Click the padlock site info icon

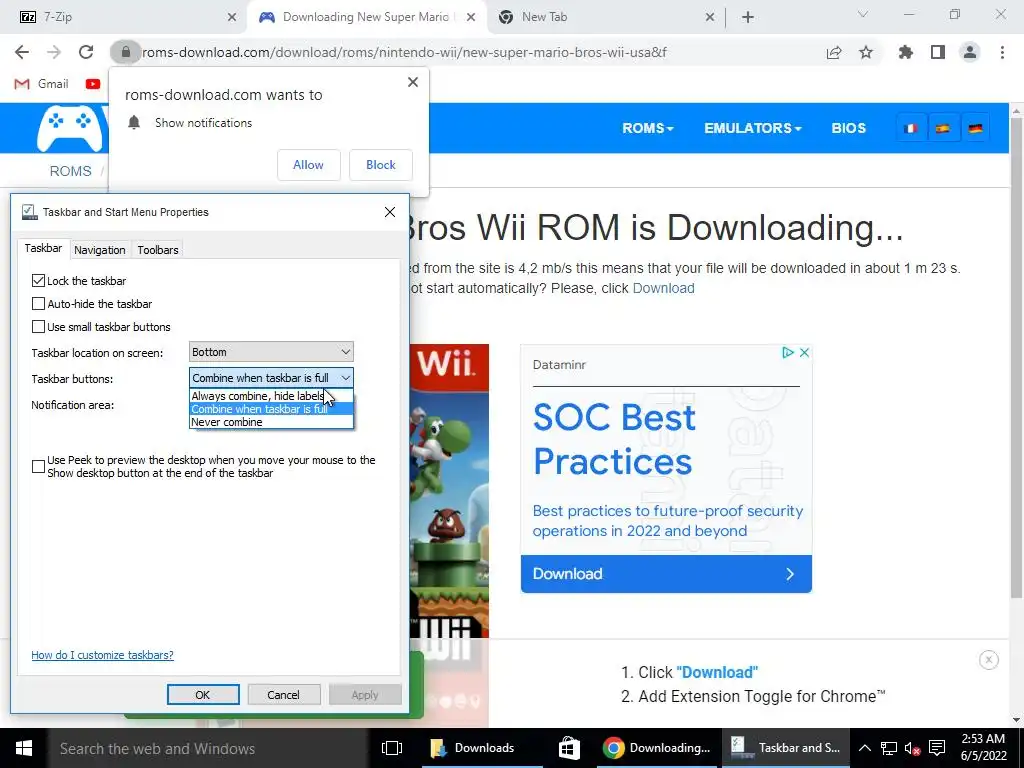(x=125, y=52)
